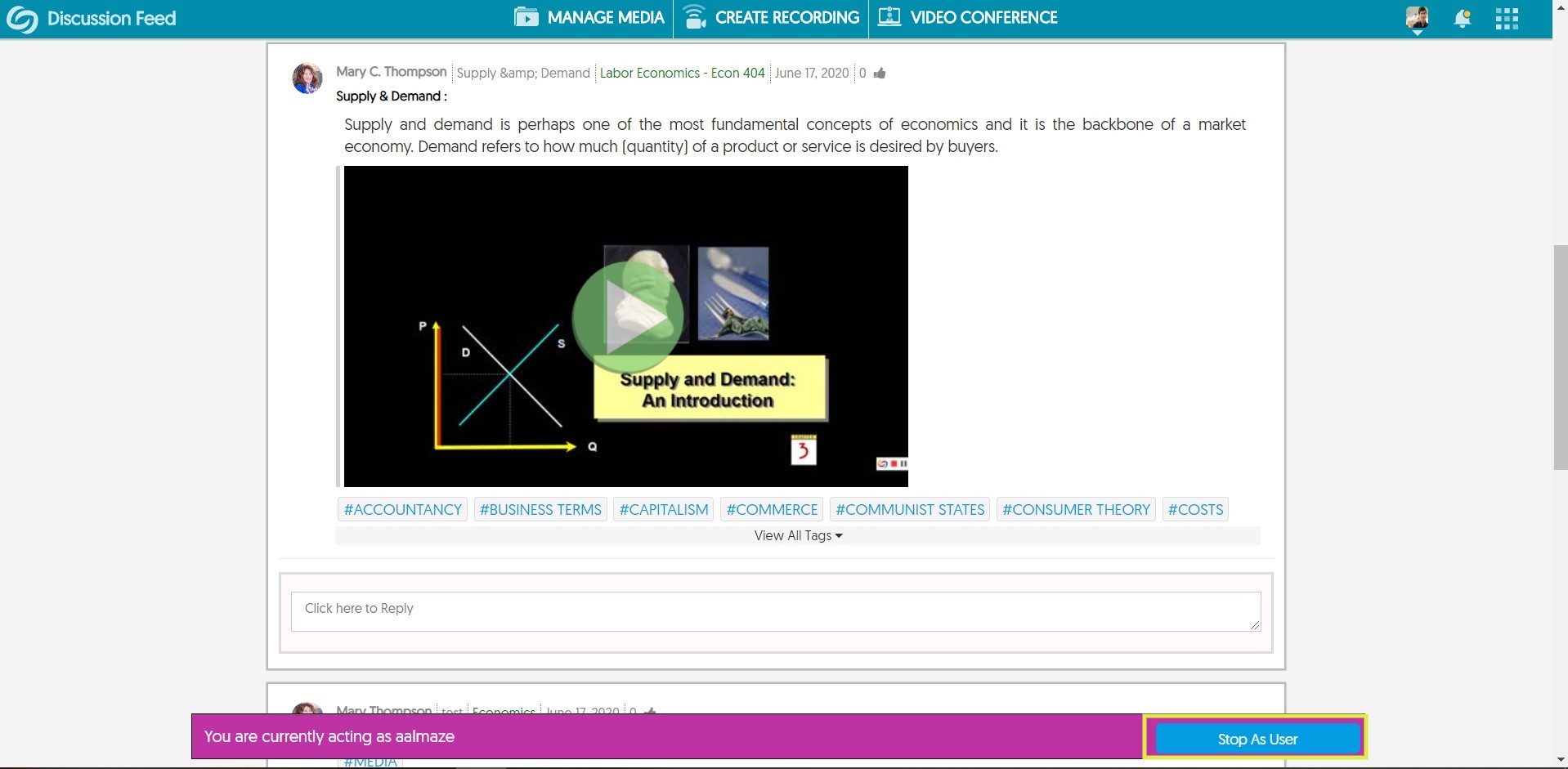Screen dimensions: 1568x769
Task: Click the Supply &amp; Demand post title label
Action: [x=523, y=73]
